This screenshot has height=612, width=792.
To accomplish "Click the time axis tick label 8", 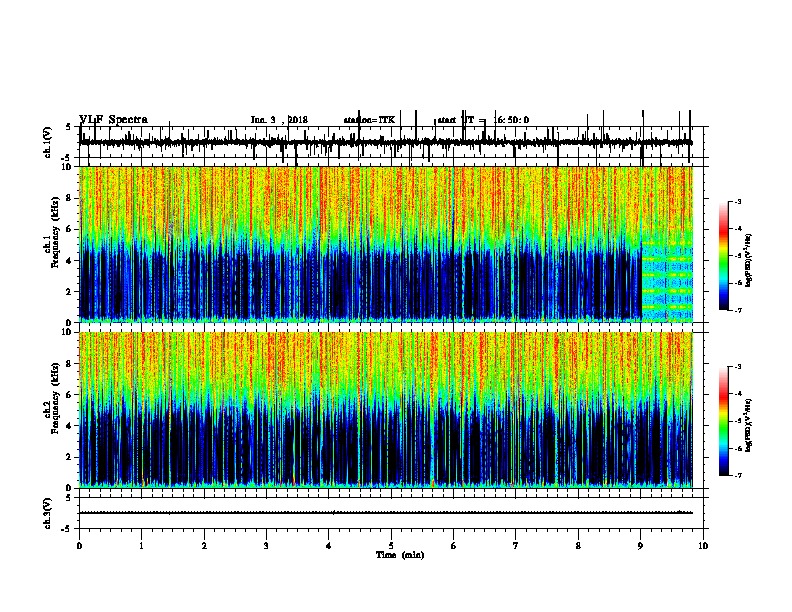I will click(578, 546).
